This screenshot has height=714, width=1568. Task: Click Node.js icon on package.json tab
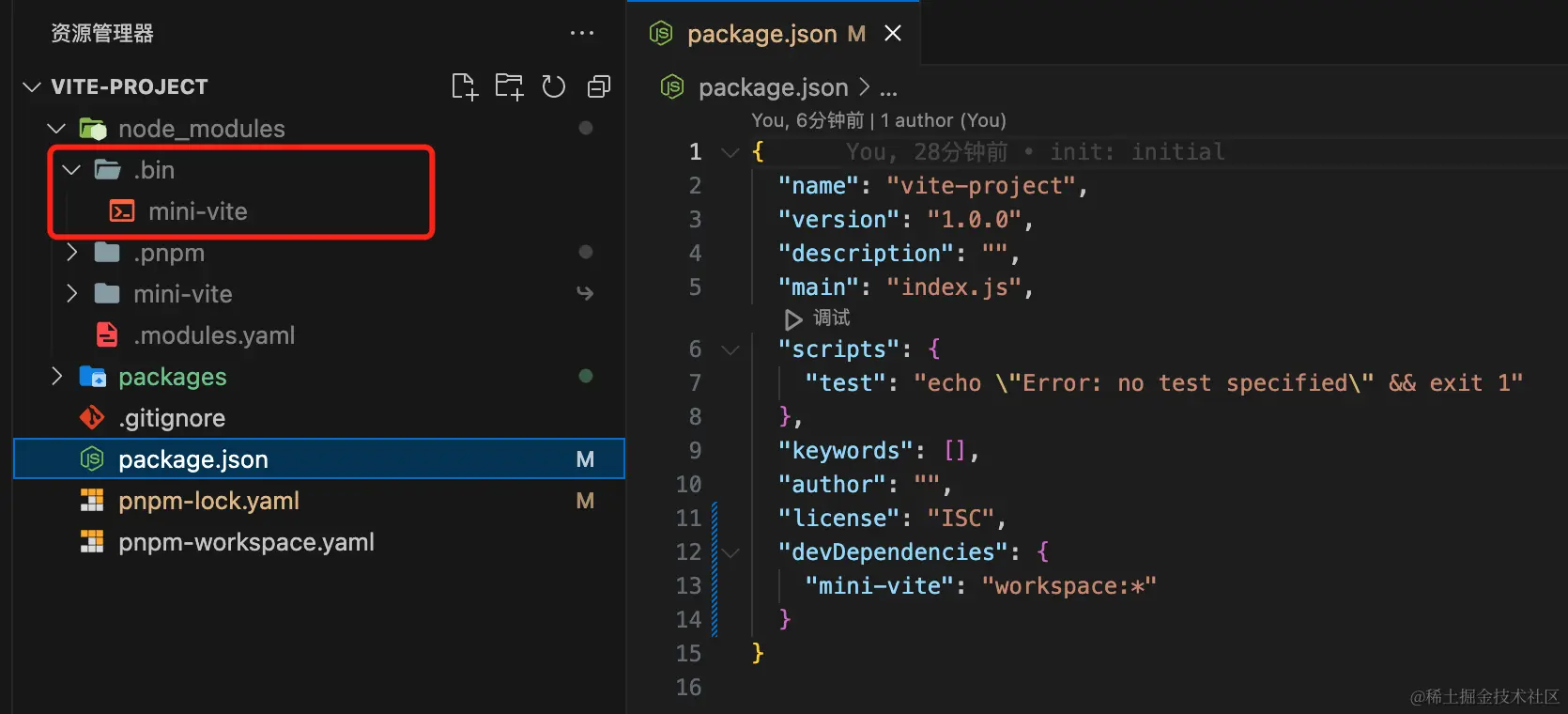(661, 33)
